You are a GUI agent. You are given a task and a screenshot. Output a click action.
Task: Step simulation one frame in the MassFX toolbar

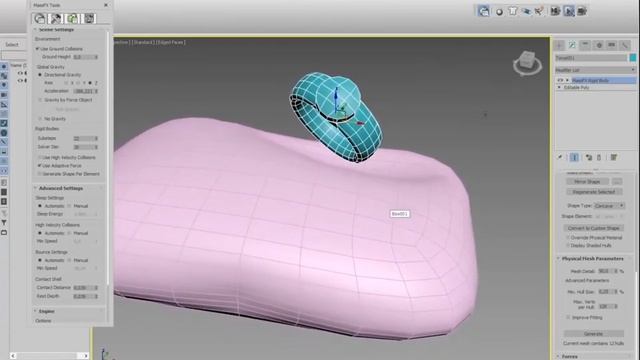click(582, 11)
